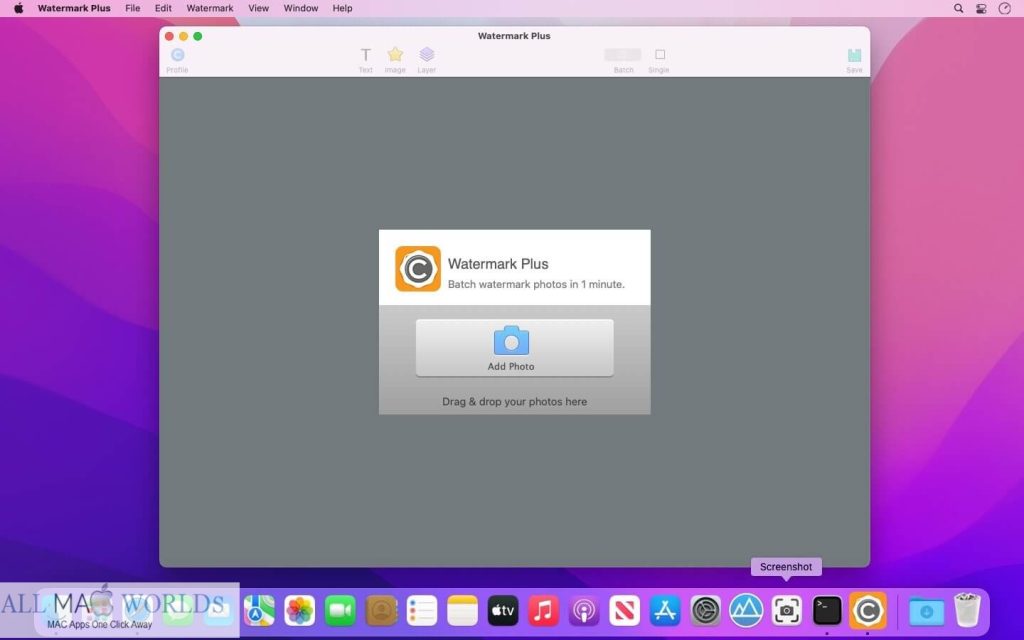1024x640 pixels.
Task: Launch Screenshot app from the Dock
Action: click(787, 611)
